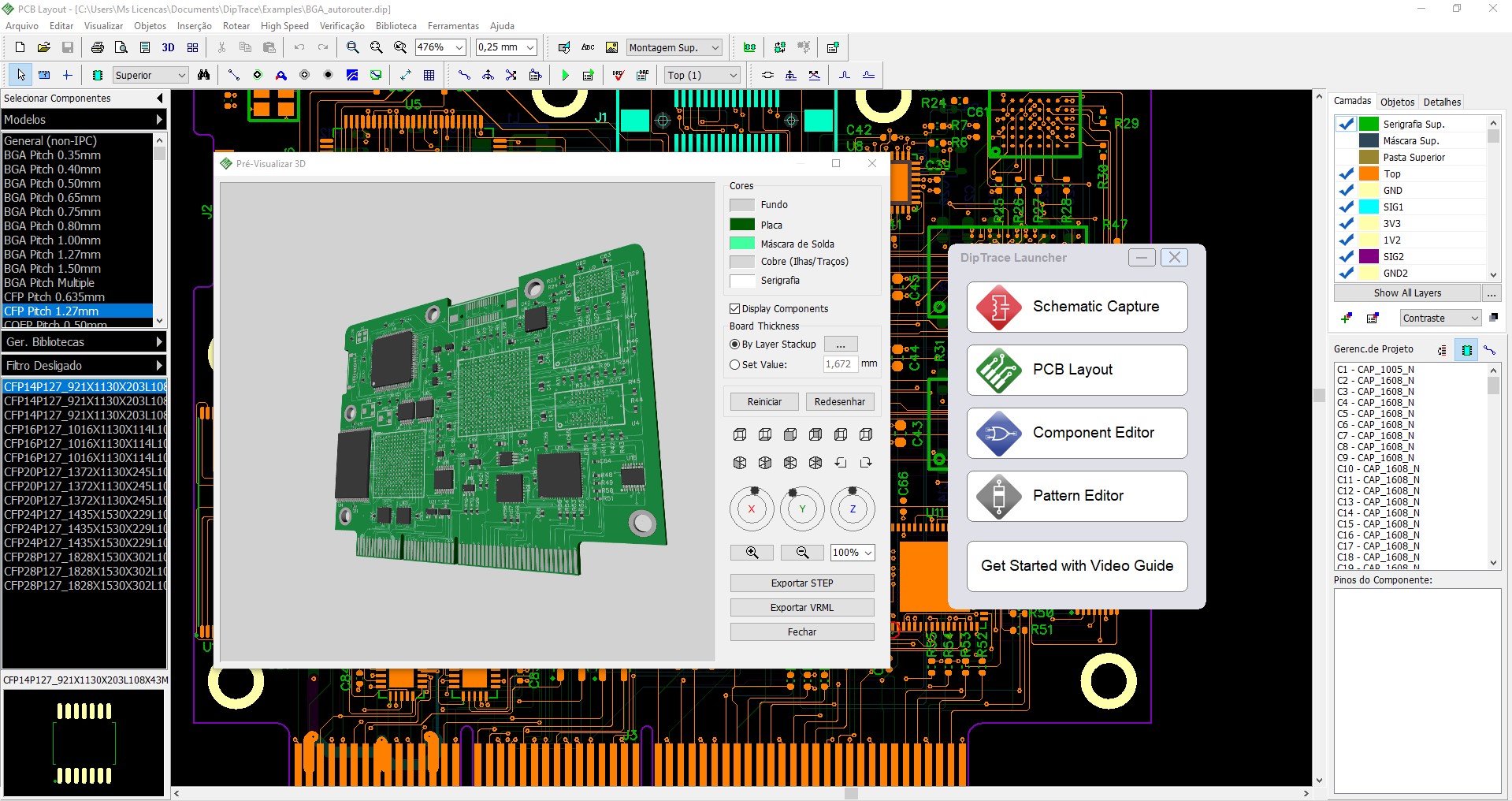Click the New file icon in the toolbar
Viewport: 1512px width, 801px height.
point(20,47)
